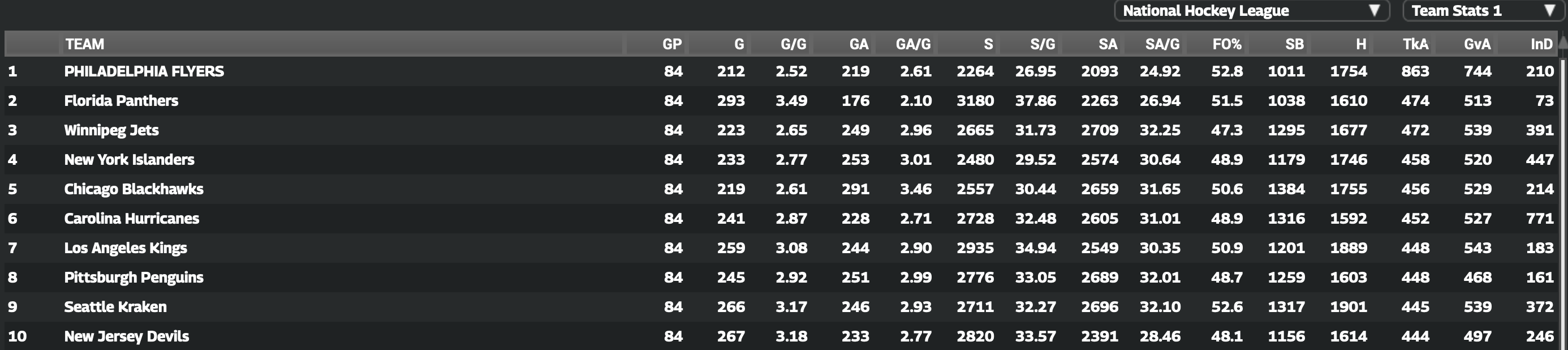Click the S/G column header
Viewport: 1568px width, 350px height.
tap(1042, 44)
